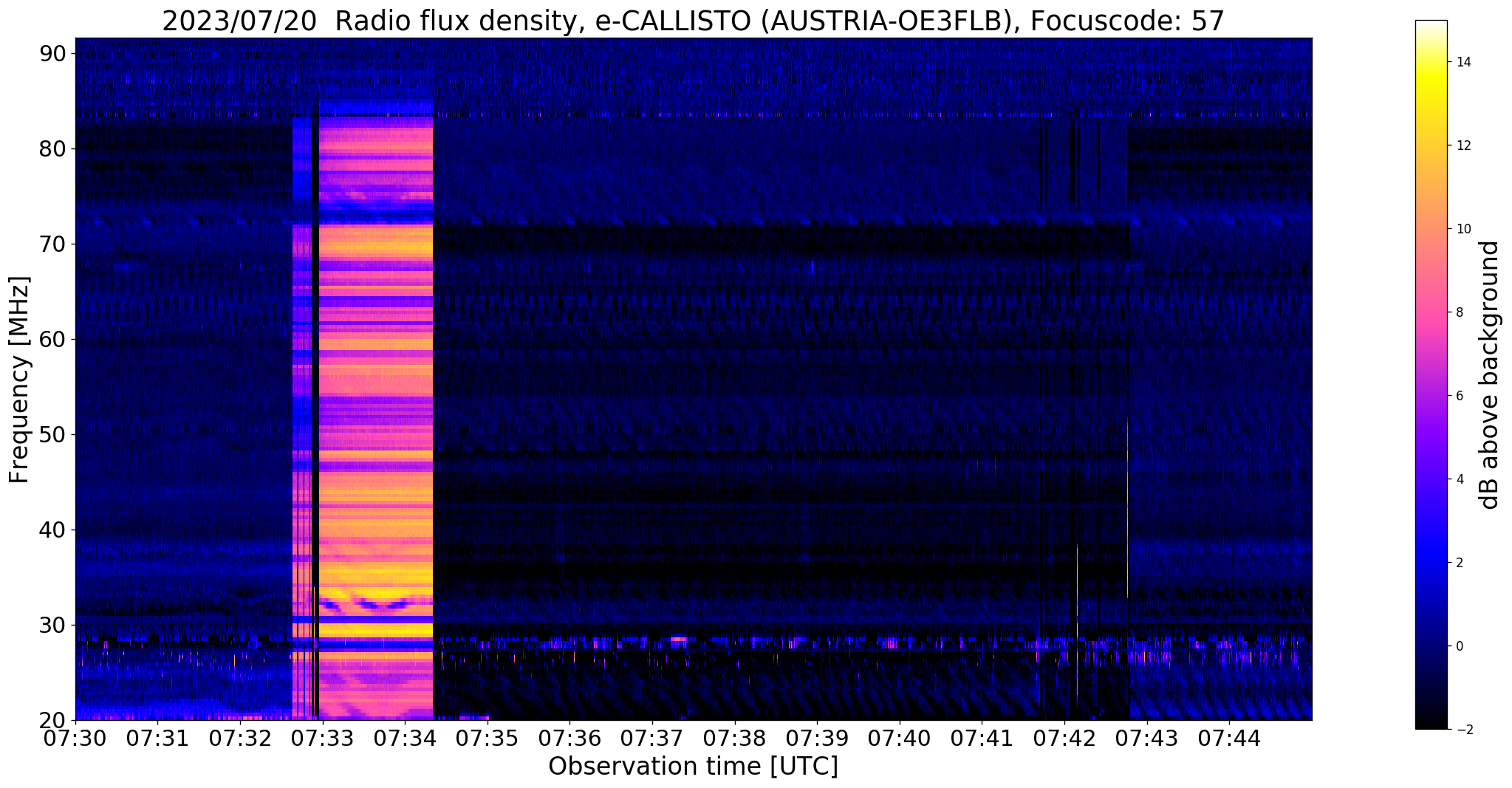
Task: Click the colorbar tick value 0
Action: pos(1459,646)
